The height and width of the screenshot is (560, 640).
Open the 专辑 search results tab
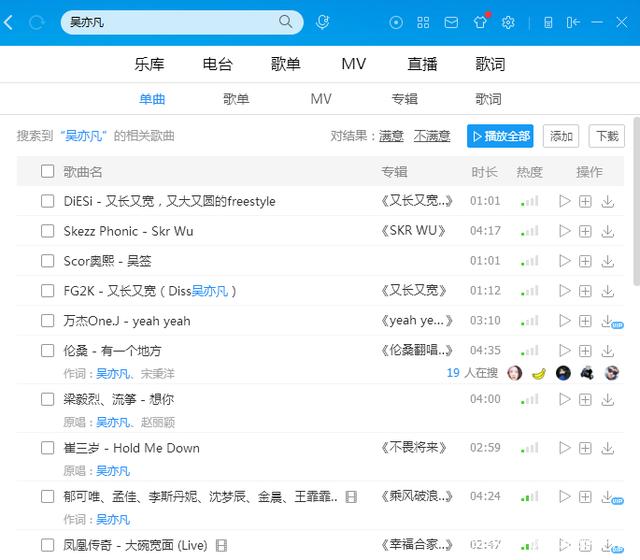[405, 99]
